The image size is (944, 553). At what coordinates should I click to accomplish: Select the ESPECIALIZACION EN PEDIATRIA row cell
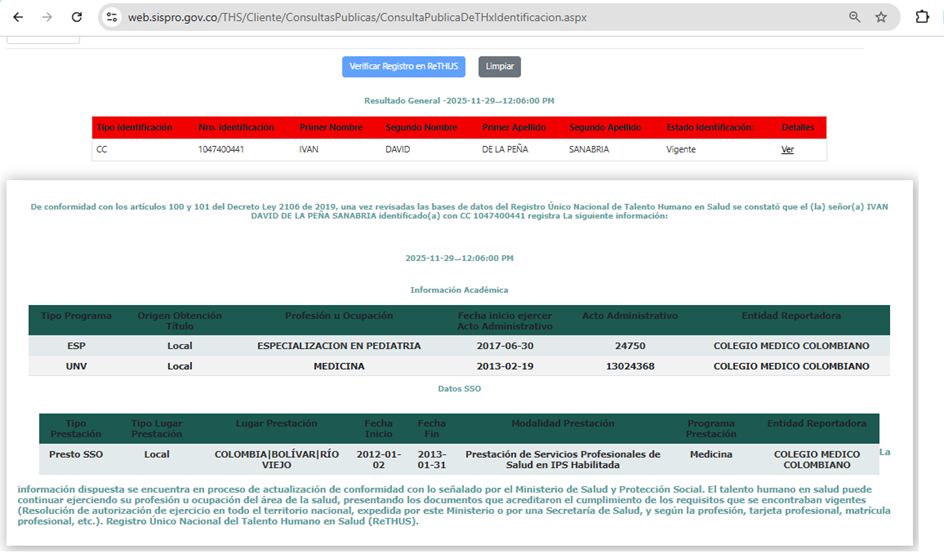339,346
